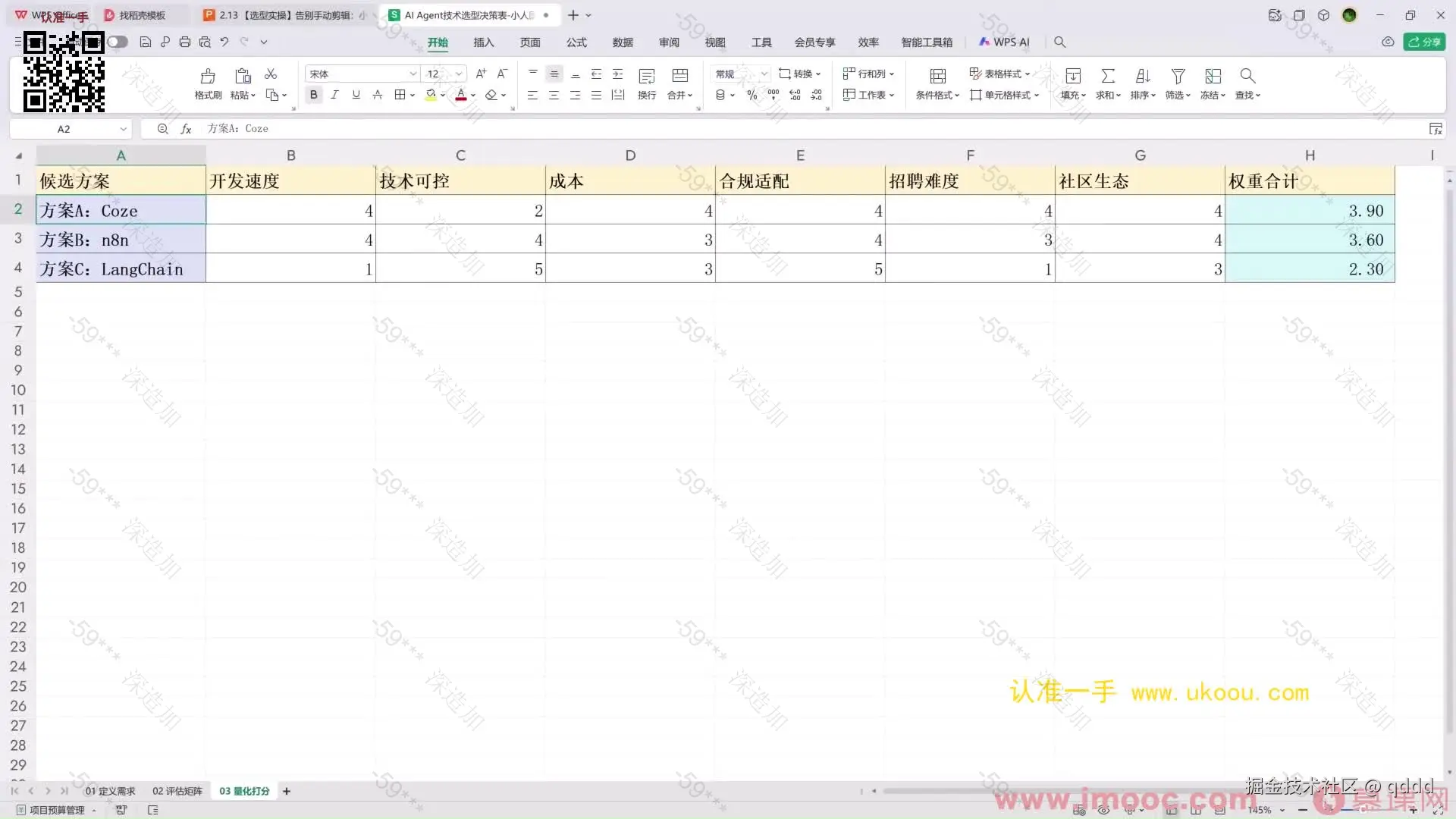Viewport: 1456px width, 819px height.
Task: Open the Merge (合并) dropdown
Action: (680, 95)
